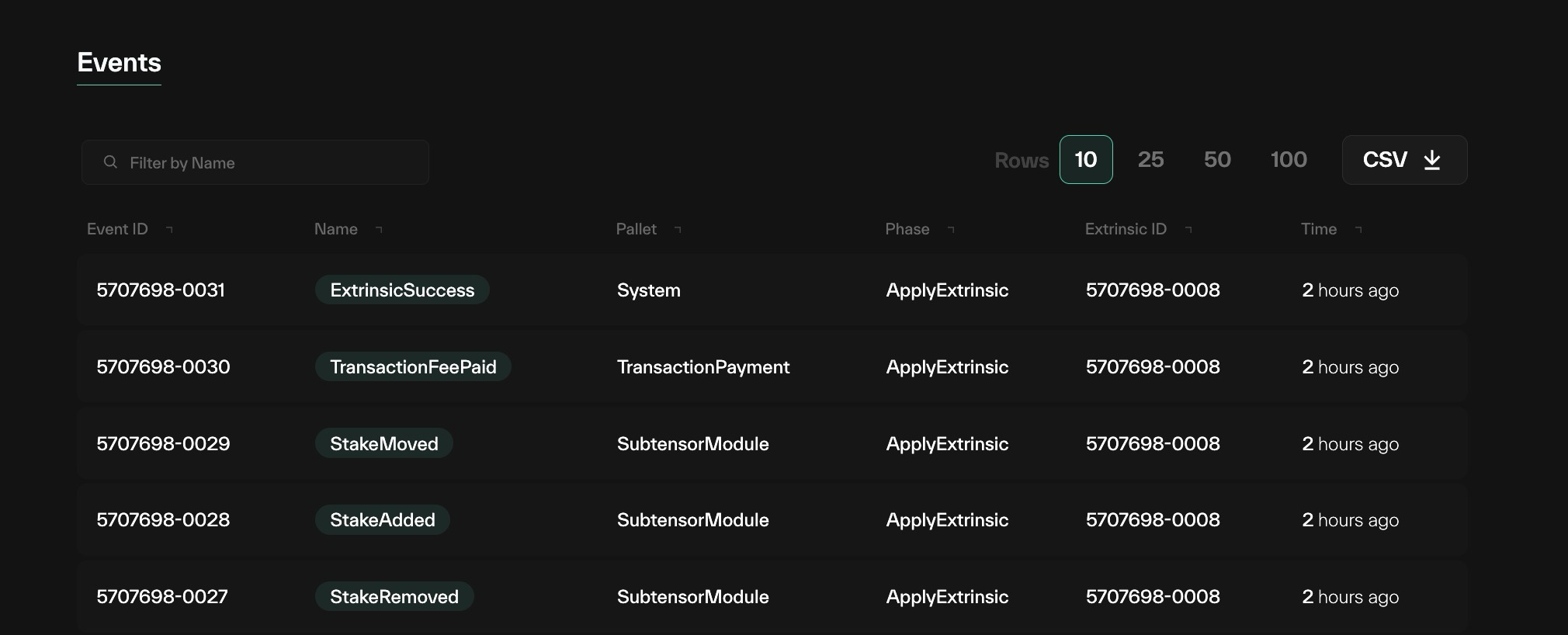
Task: Click ApplyExtrinsic in the StakeMoved row
Action: click(948, 444)
